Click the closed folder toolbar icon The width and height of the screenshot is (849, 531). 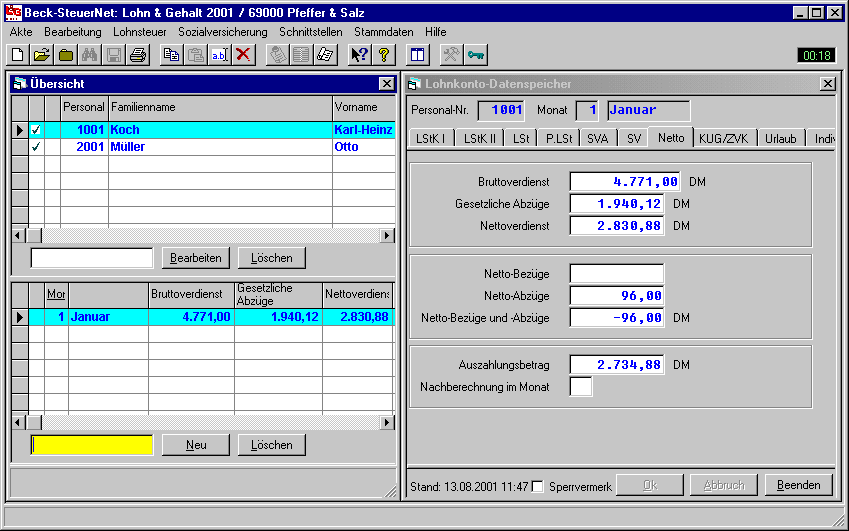(x=66, y=55)
